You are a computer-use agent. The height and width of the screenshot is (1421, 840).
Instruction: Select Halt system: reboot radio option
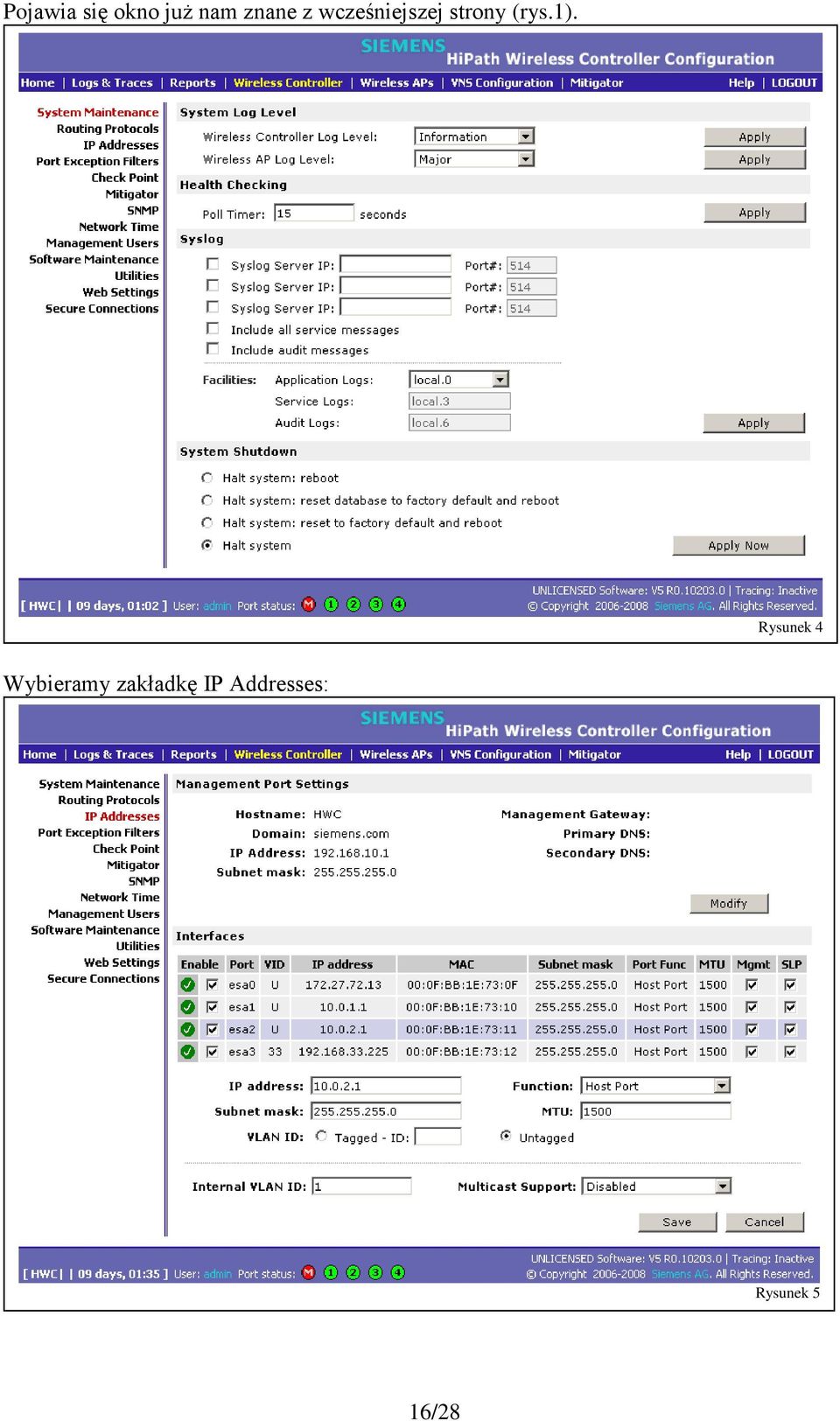[207, 478]
